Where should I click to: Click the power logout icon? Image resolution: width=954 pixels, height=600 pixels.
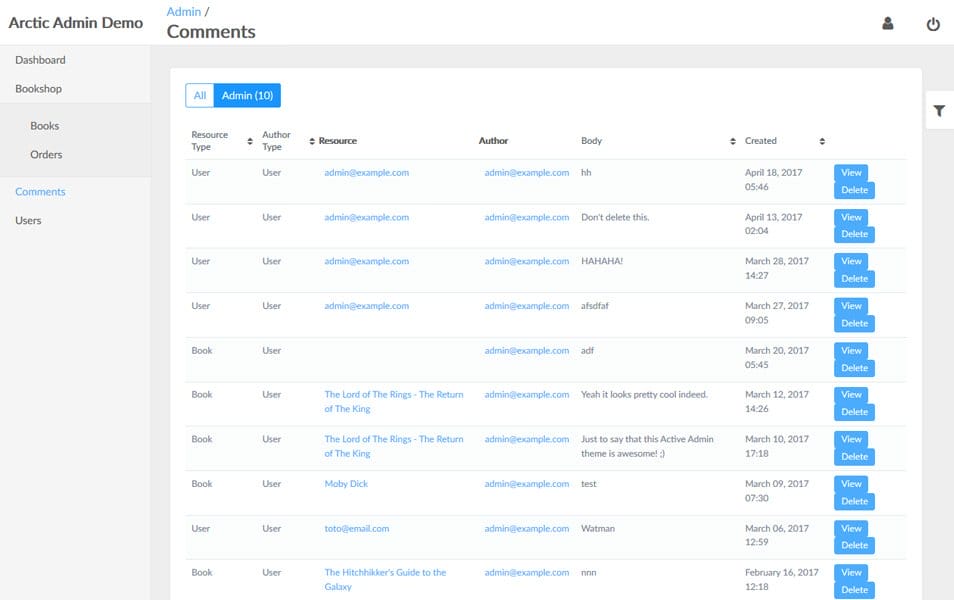[x=933, y=24]
